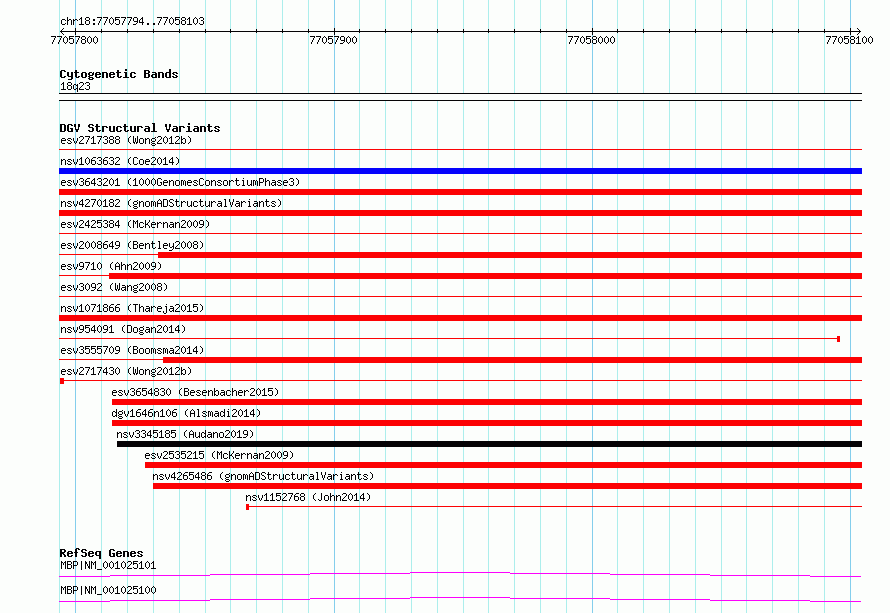Select the 18q23 cytogenetic band bar
Screen dimensions: 890x613
pyautogui.click(x=460, y=97)
